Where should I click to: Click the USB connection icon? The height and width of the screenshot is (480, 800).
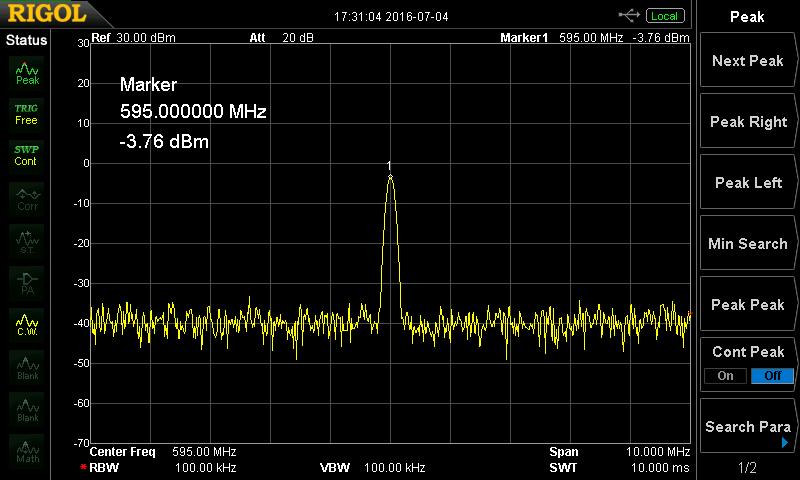pyautogui.click(x=629, y=15)
